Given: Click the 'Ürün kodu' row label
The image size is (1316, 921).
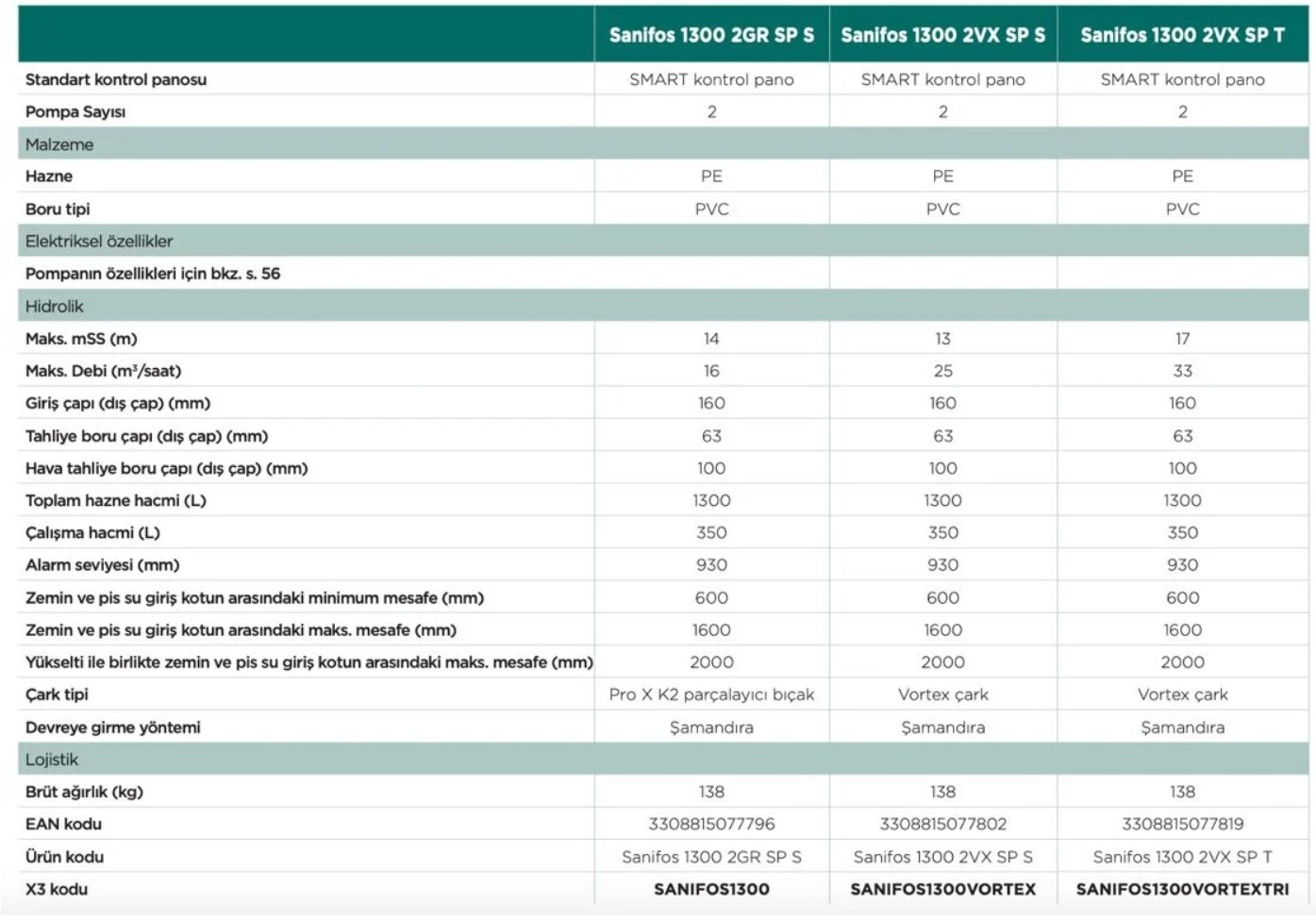Looking at the screenshot, I should (64, 857).
